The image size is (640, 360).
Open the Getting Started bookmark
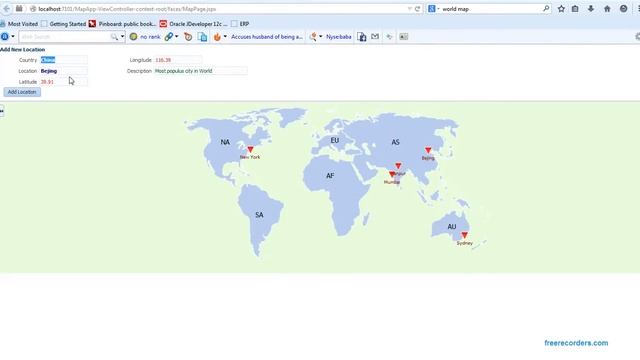[x=64, y=24]
